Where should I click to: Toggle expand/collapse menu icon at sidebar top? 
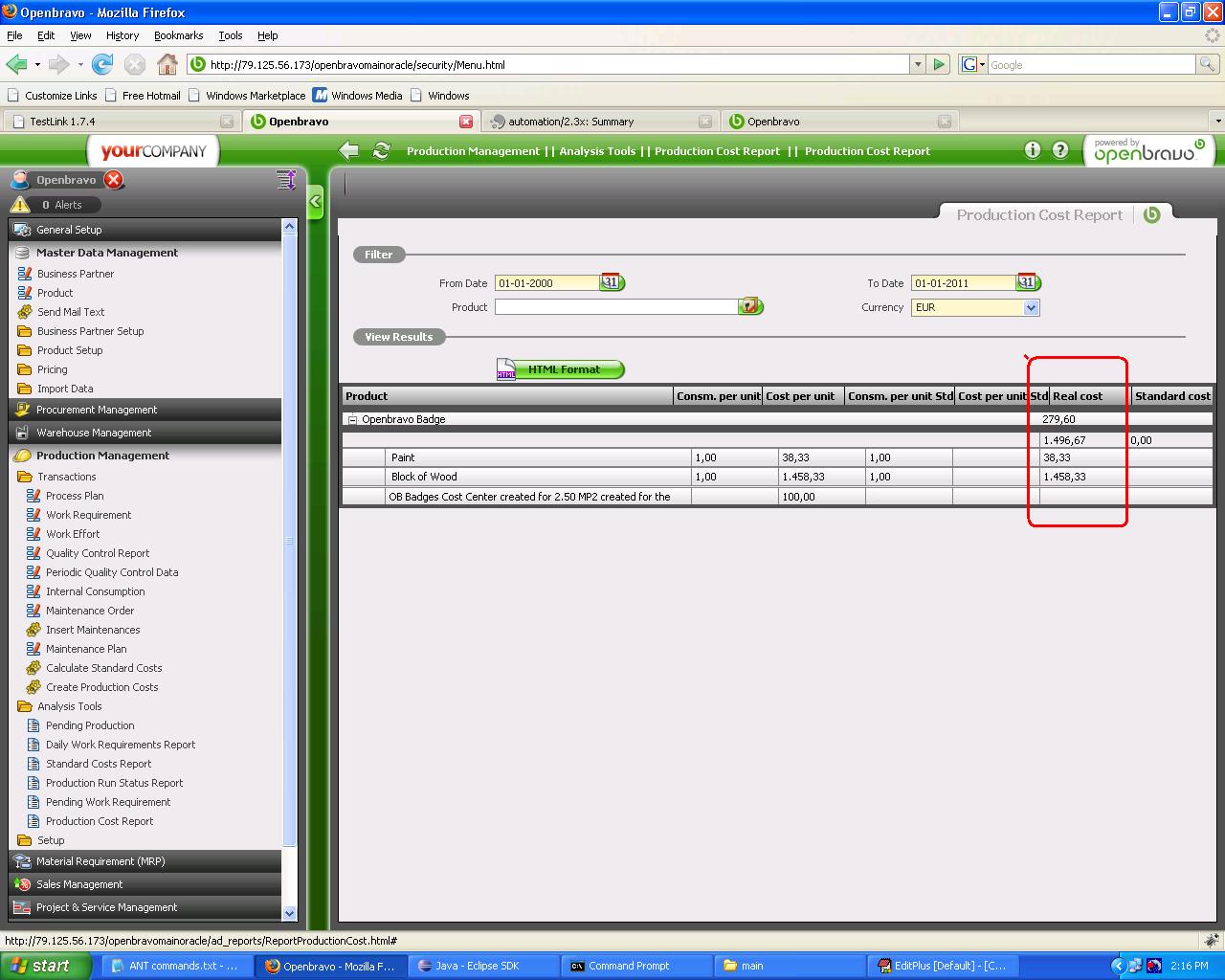[x=285, y=180]
